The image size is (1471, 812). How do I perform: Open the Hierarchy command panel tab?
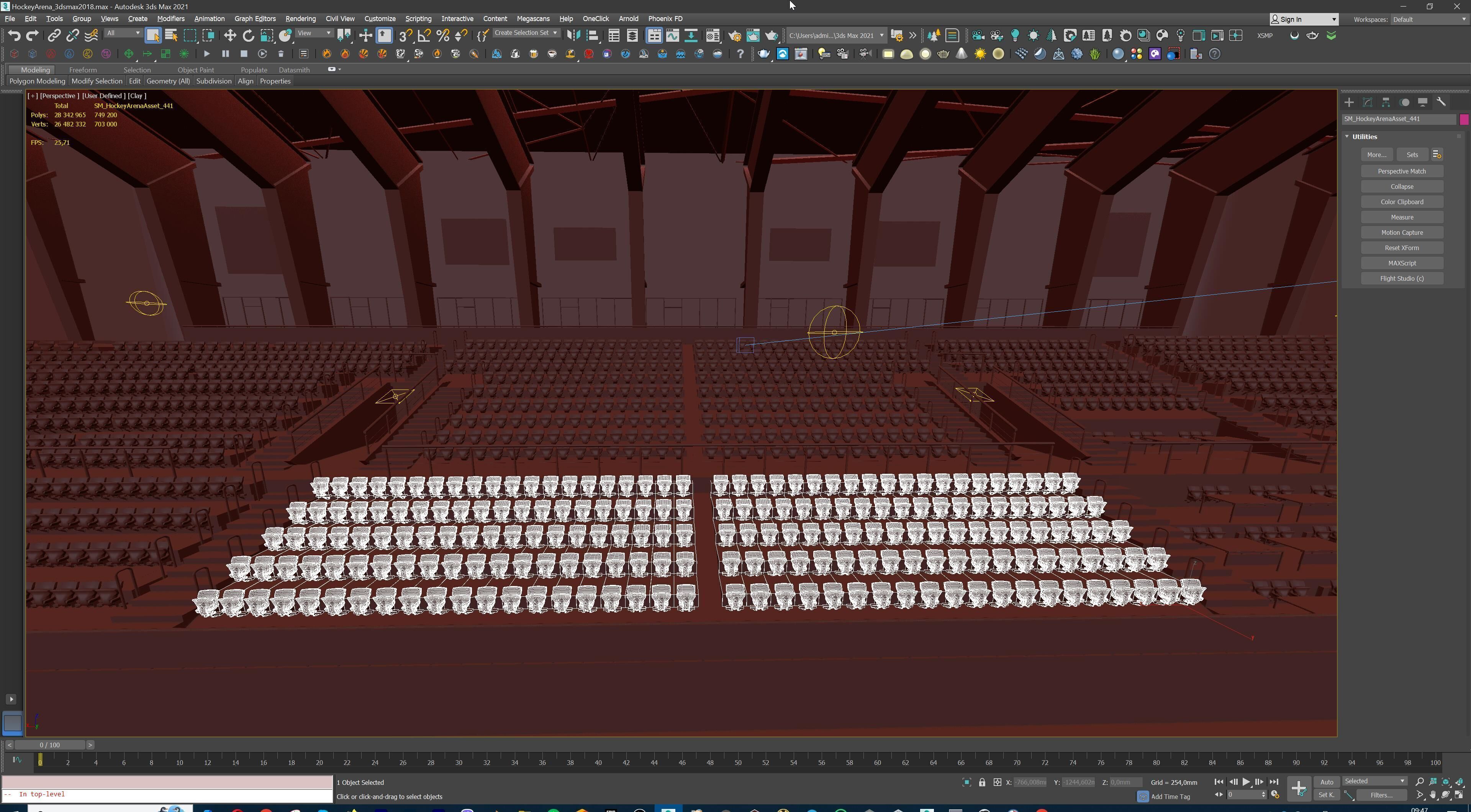[1386, 102]
